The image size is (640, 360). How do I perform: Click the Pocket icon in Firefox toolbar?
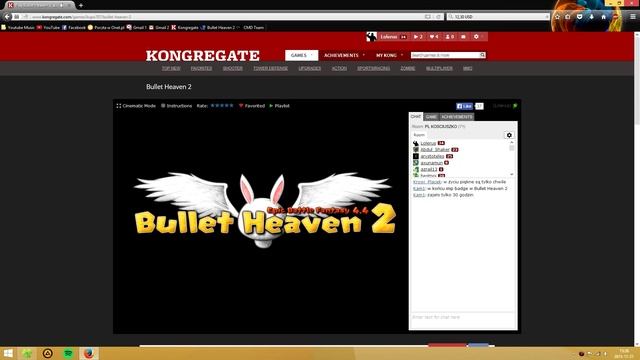[x=580, y=17]
